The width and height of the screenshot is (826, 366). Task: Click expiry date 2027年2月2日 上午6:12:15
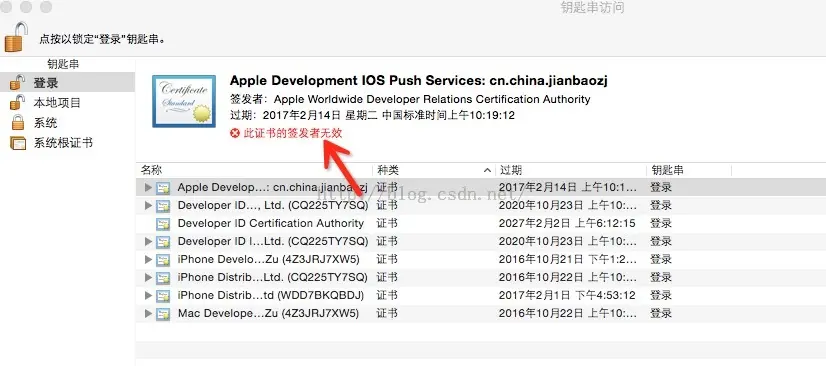(567, 223)
